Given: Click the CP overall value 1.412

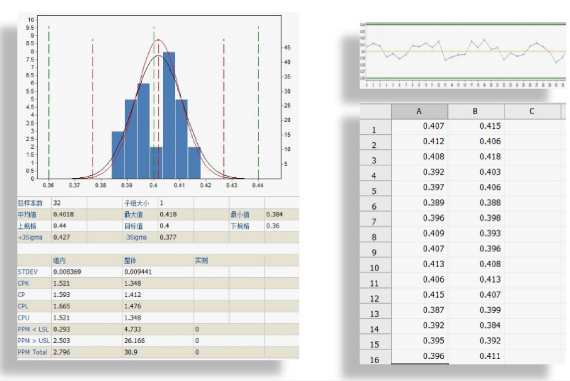Looking at the screenshot, I should (x=133, y=294).
